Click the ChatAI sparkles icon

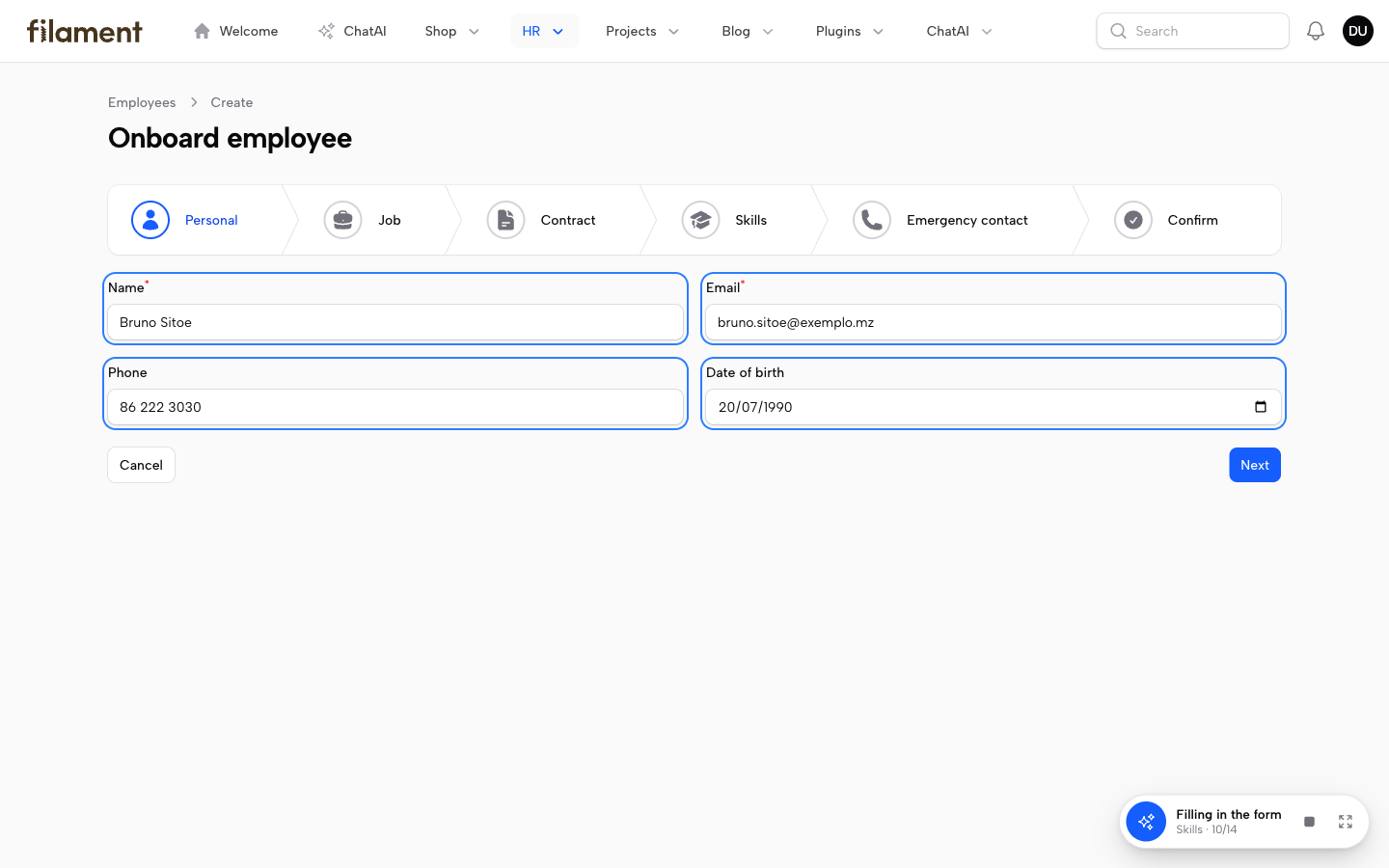[x=326, y=31]
